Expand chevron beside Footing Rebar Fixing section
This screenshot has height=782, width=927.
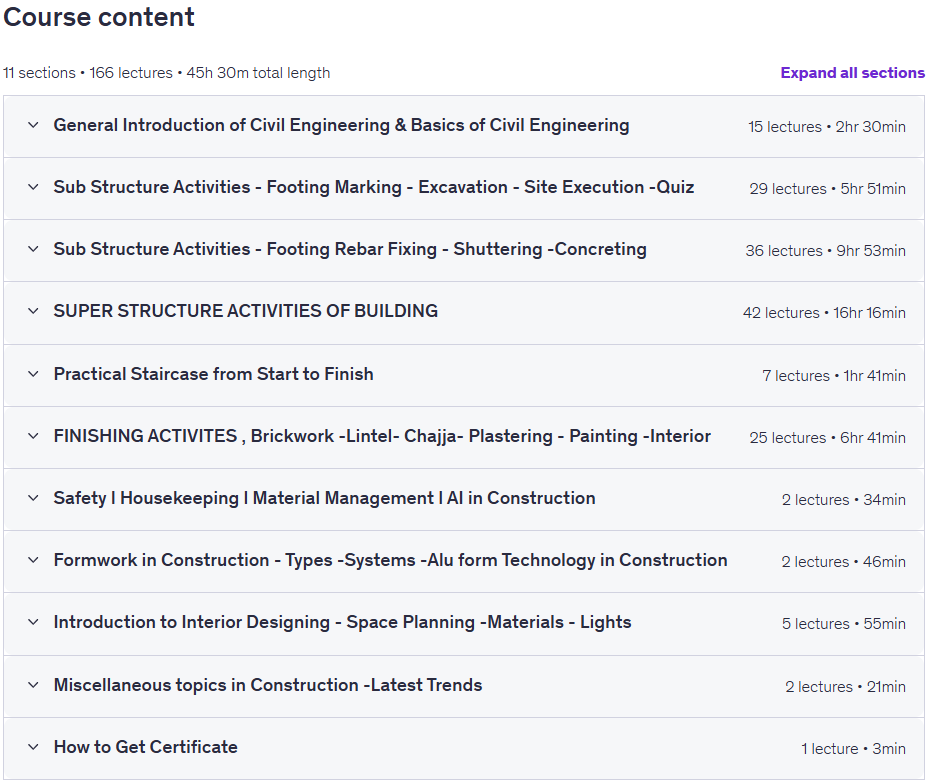click(33, 249)
